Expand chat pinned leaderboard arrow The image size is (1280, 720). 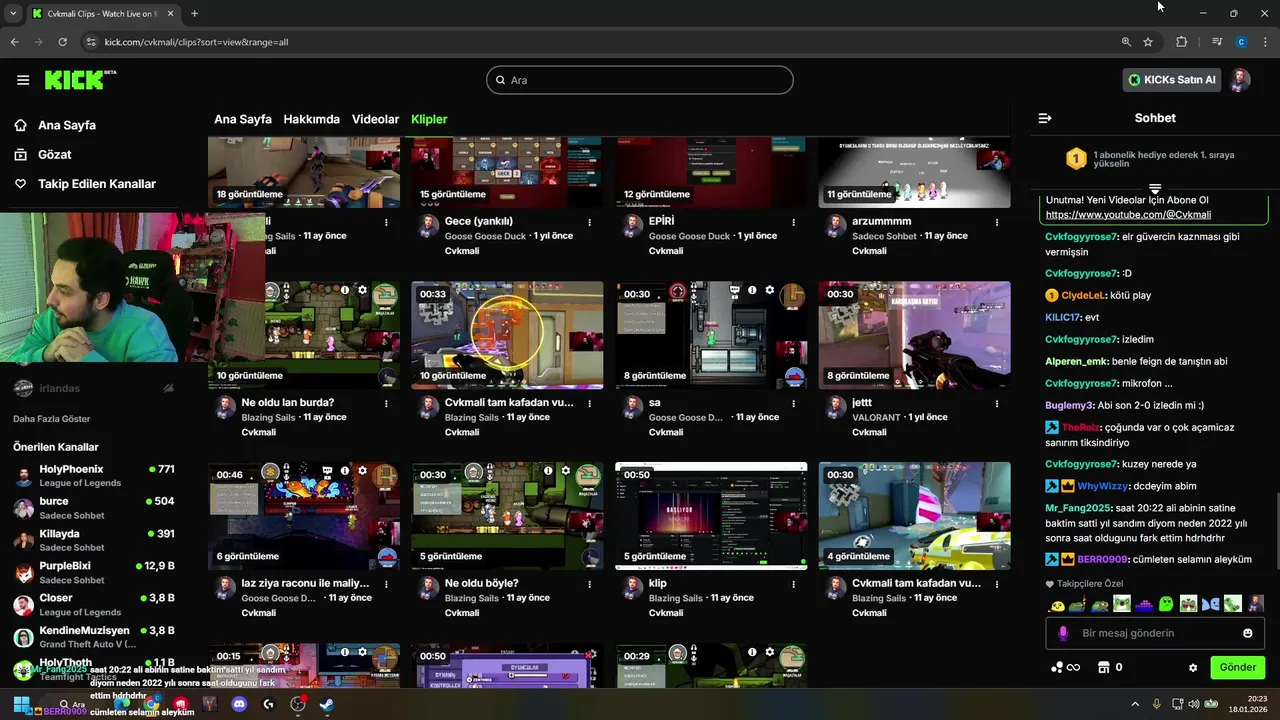[1155, 188]
